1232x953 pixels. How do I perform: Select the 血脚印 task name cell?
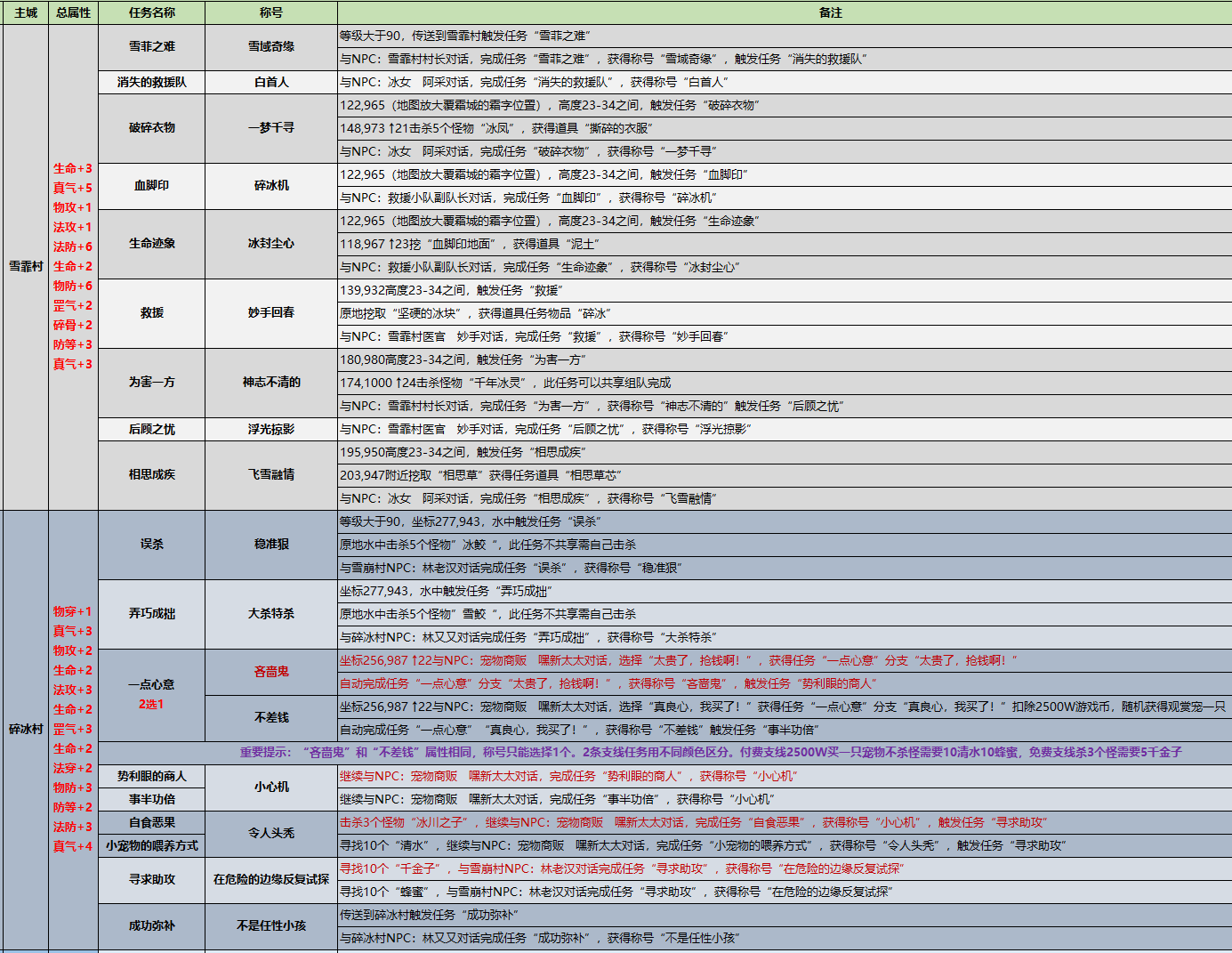[152, 186]
